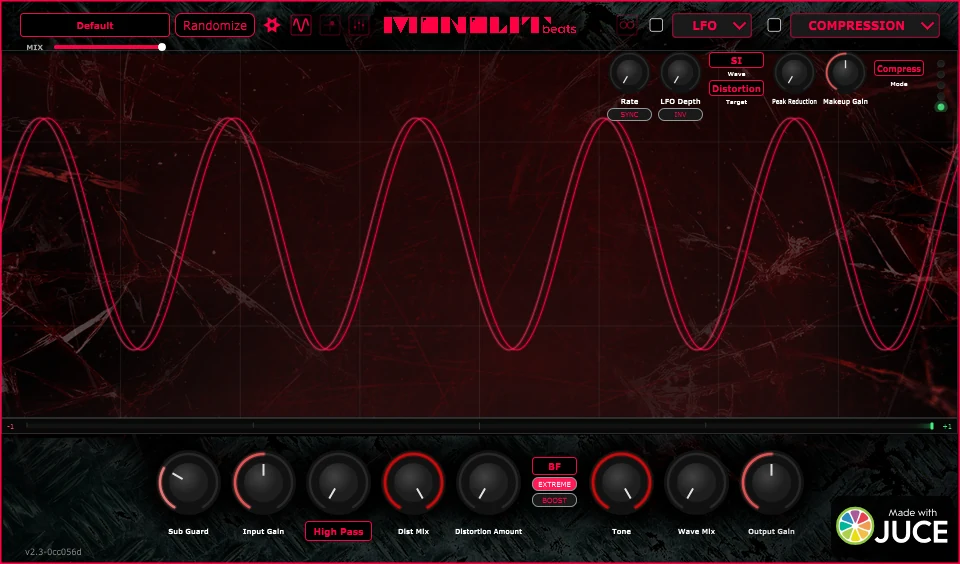The height and width of the screenshot is (564, 960).
Task: Open the LFO section dropdown
Action: (x=711, y=26)
